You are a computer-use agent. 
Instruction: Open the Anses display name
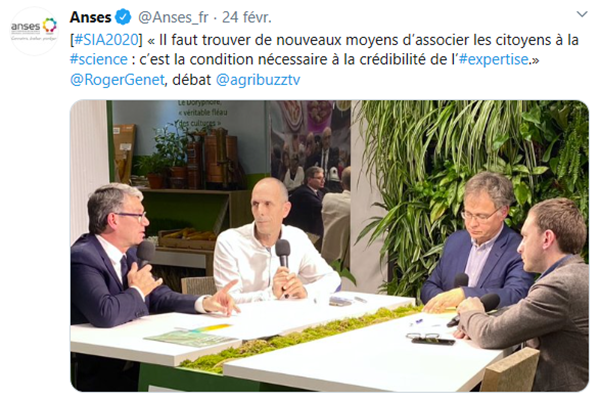[x=90, y=17]
